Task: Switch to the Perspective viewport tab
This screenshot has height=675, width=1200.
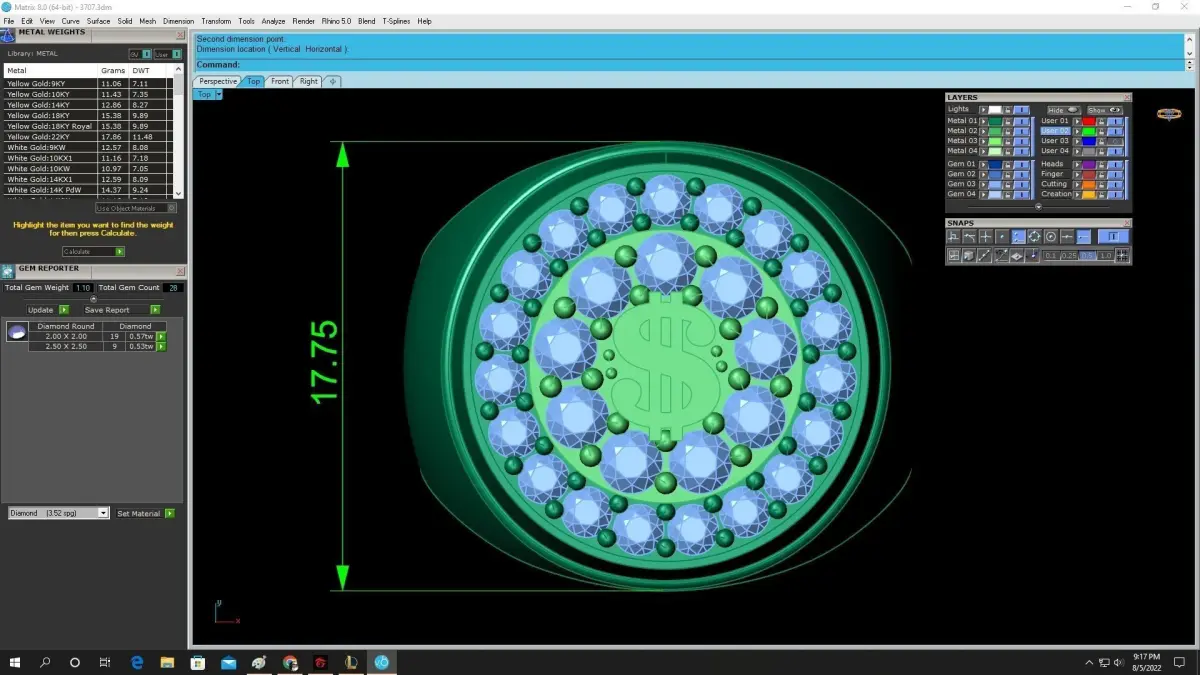Action: pyautogui.click(x=217, y=81)
